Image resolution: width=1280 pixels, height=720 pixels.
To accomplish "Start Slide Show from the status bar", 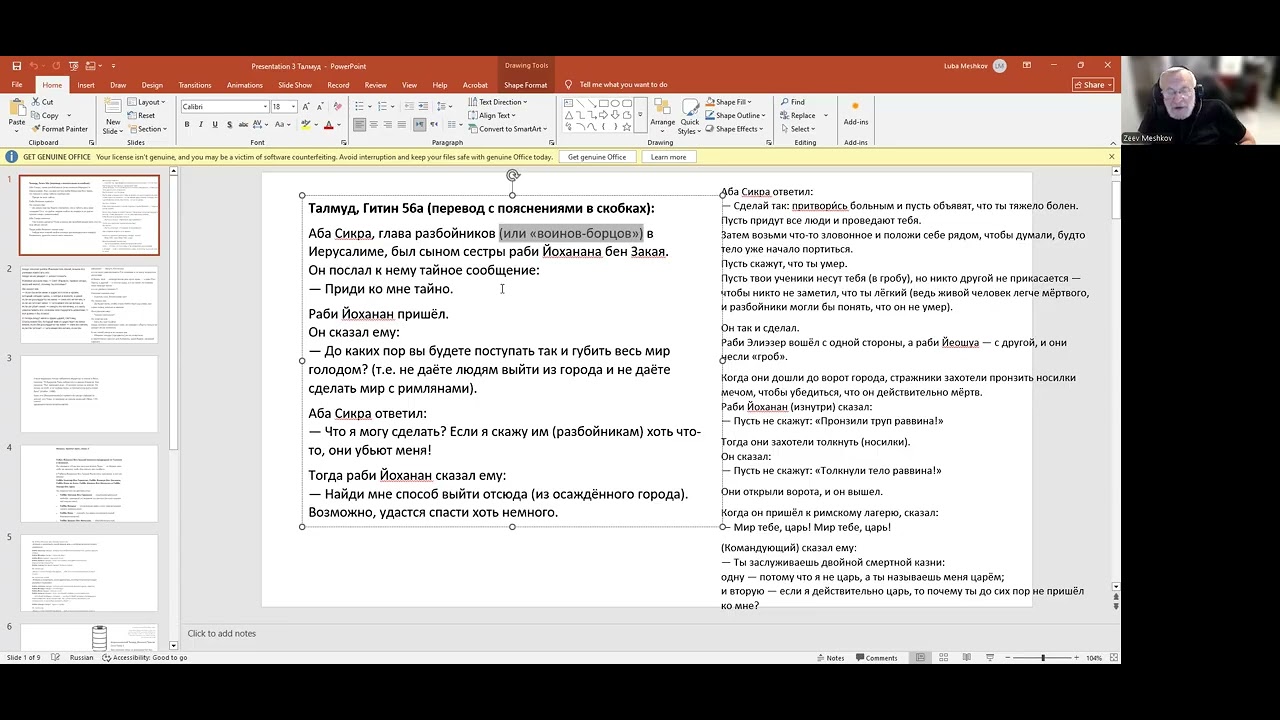I will point(989,658).
